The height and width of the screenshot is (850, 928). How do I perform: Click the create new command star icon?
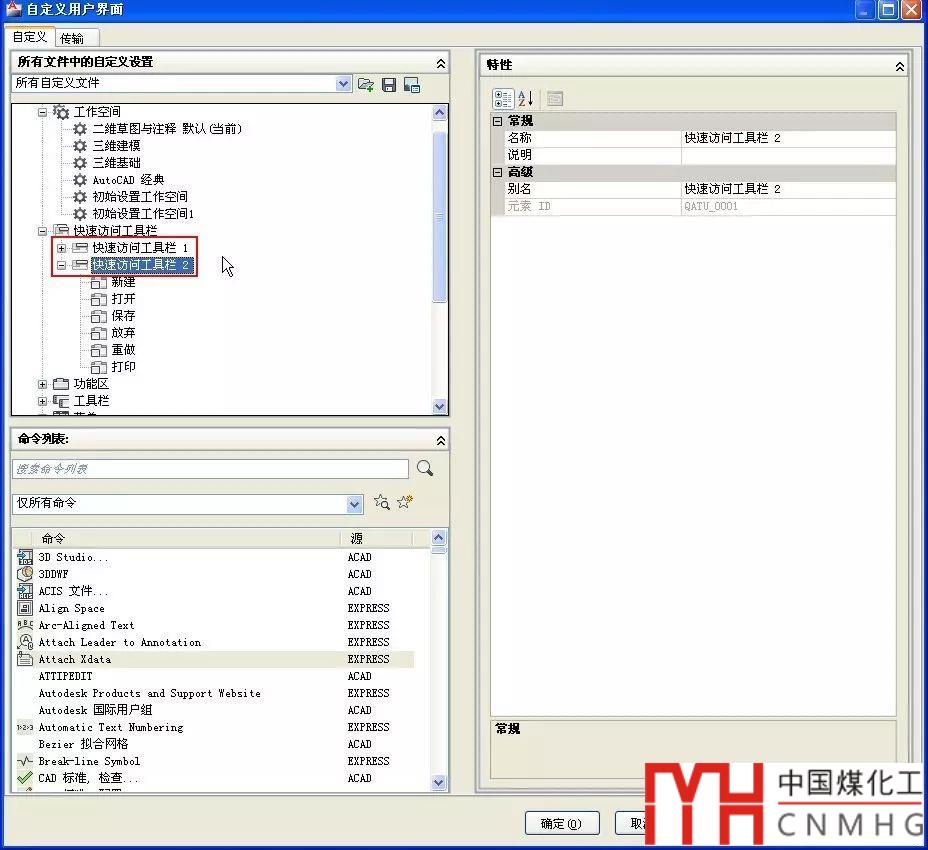pos(405,502)
